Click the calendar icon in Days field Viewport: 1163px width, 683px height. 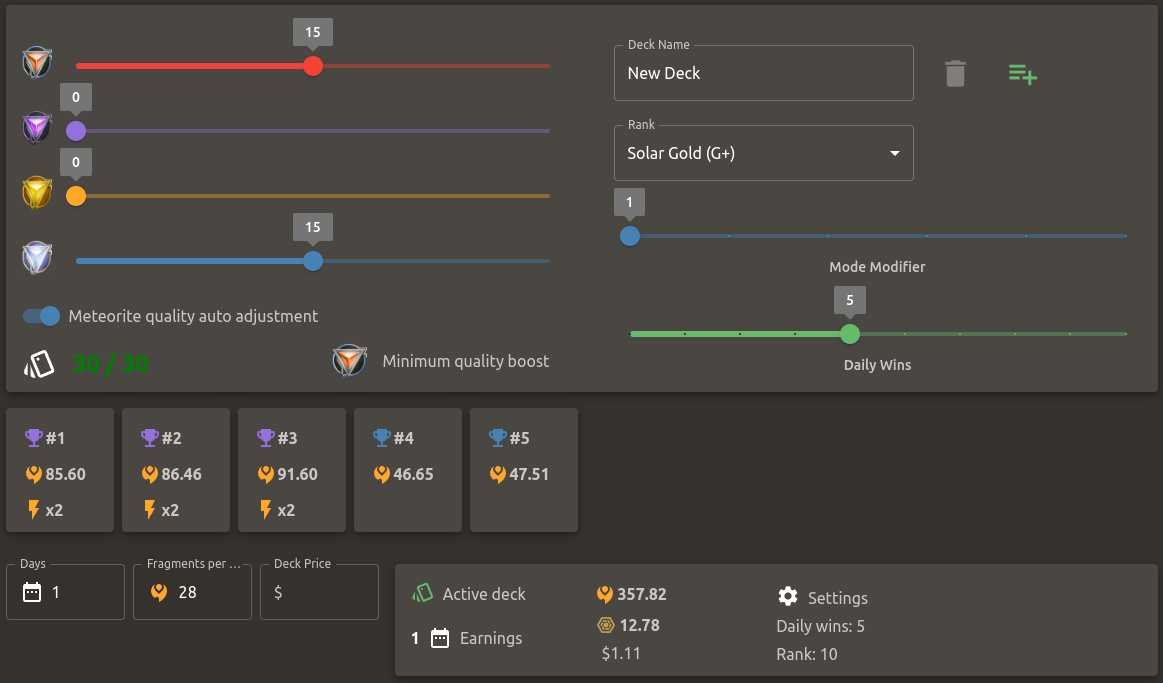click(x=32, y=592)
